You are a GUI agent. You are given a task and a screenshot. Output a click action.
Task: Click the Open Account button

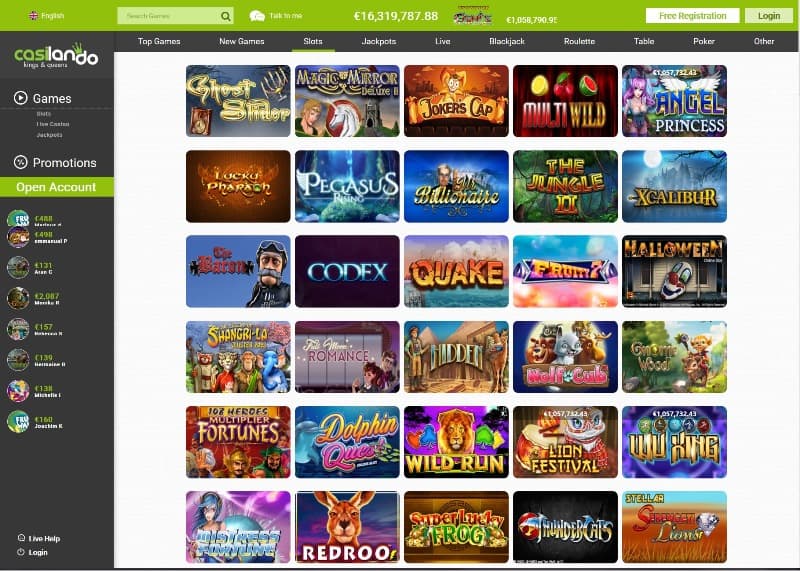(57, 187)
